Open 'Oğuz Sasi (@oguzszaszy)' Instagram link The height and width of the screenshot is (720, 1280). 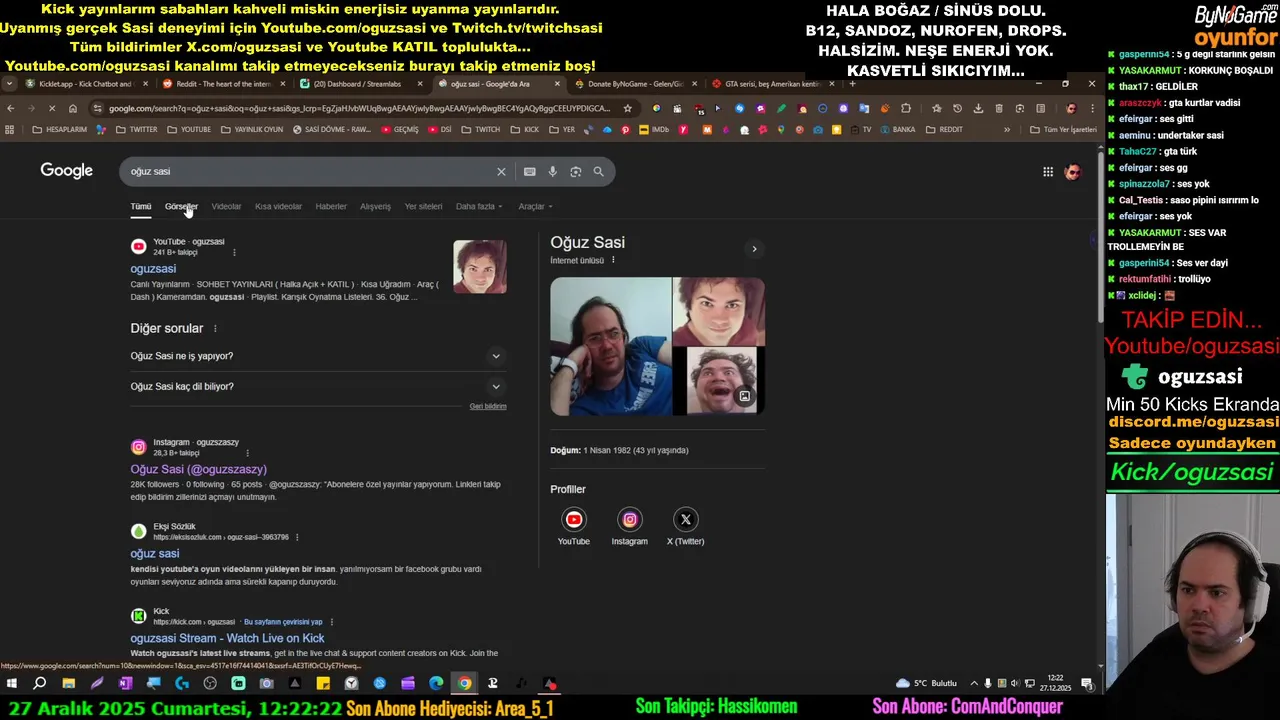pos(198,469)
